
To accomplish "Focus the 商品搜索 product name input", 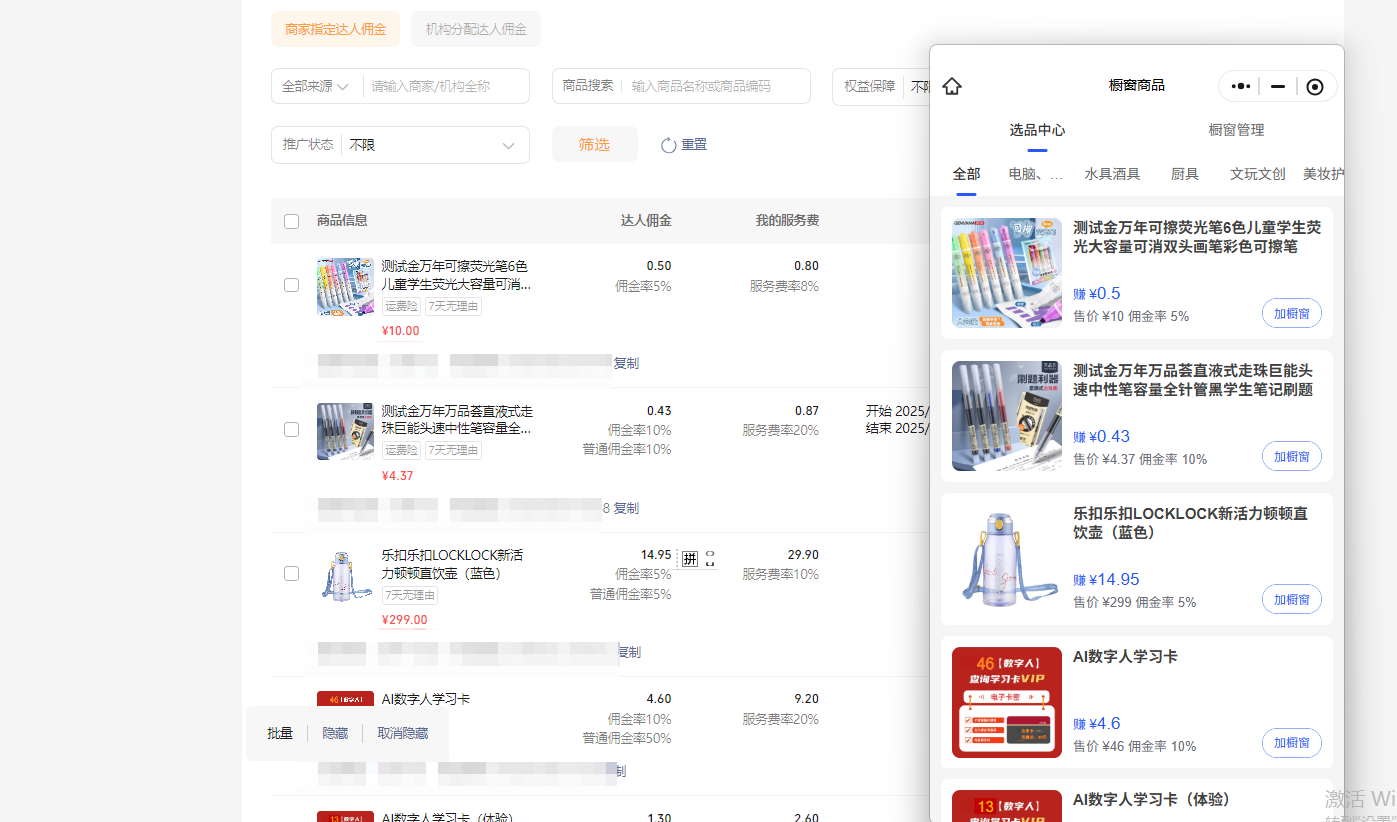I will click(x=714, y=87).
